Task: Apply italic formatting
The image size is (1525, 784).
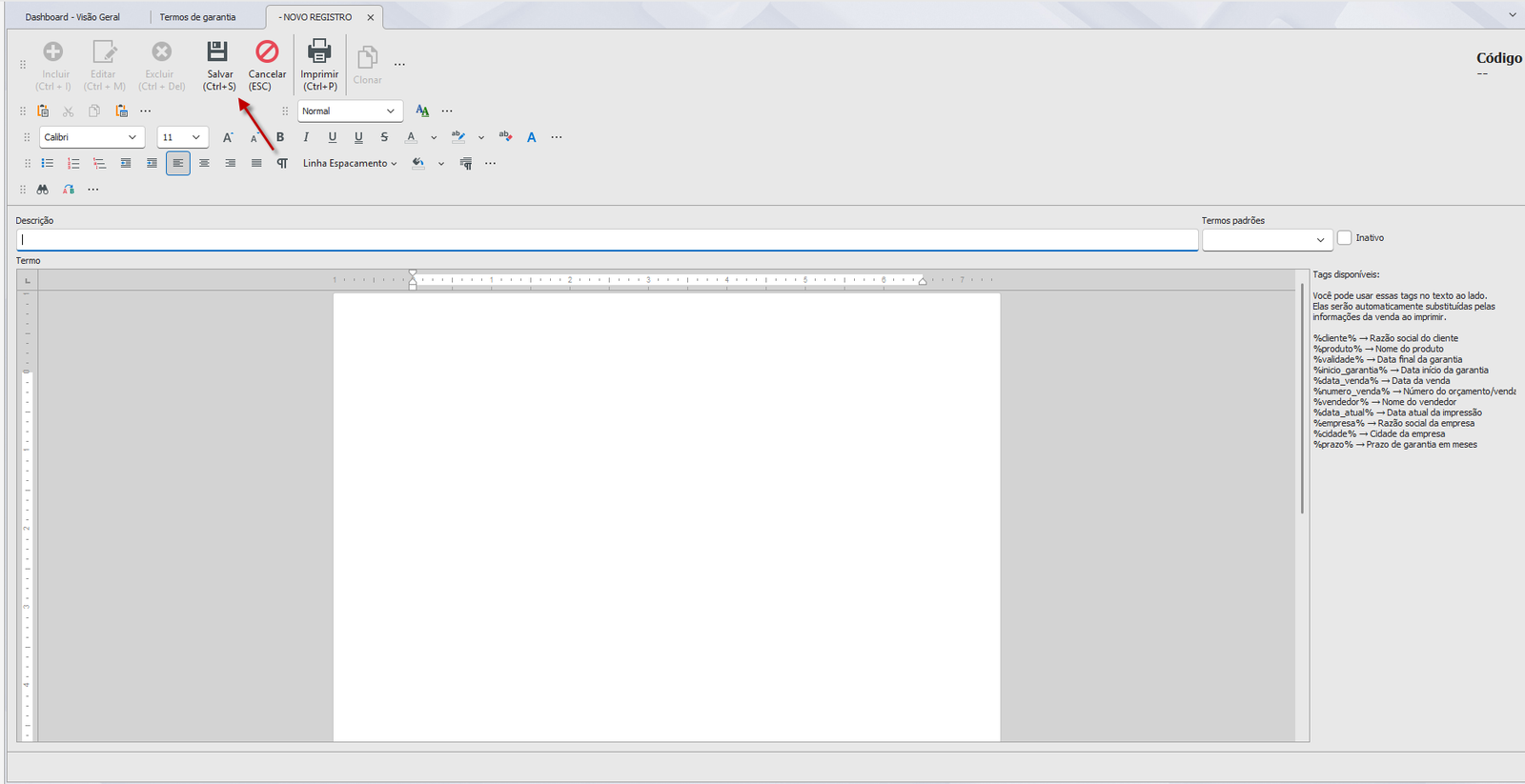Action: coord(306,137)
